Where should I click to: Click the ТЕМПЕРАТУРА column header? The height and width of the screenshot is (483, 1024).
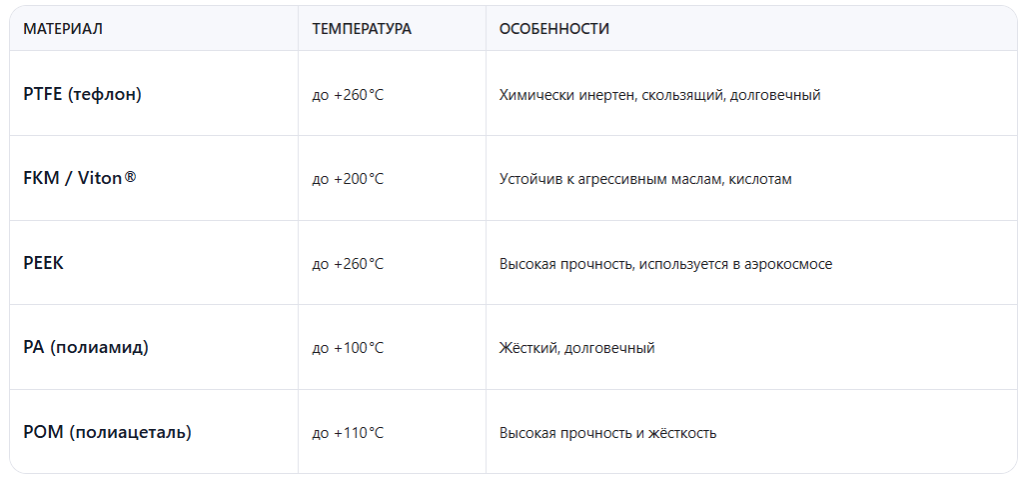(362, 29)
